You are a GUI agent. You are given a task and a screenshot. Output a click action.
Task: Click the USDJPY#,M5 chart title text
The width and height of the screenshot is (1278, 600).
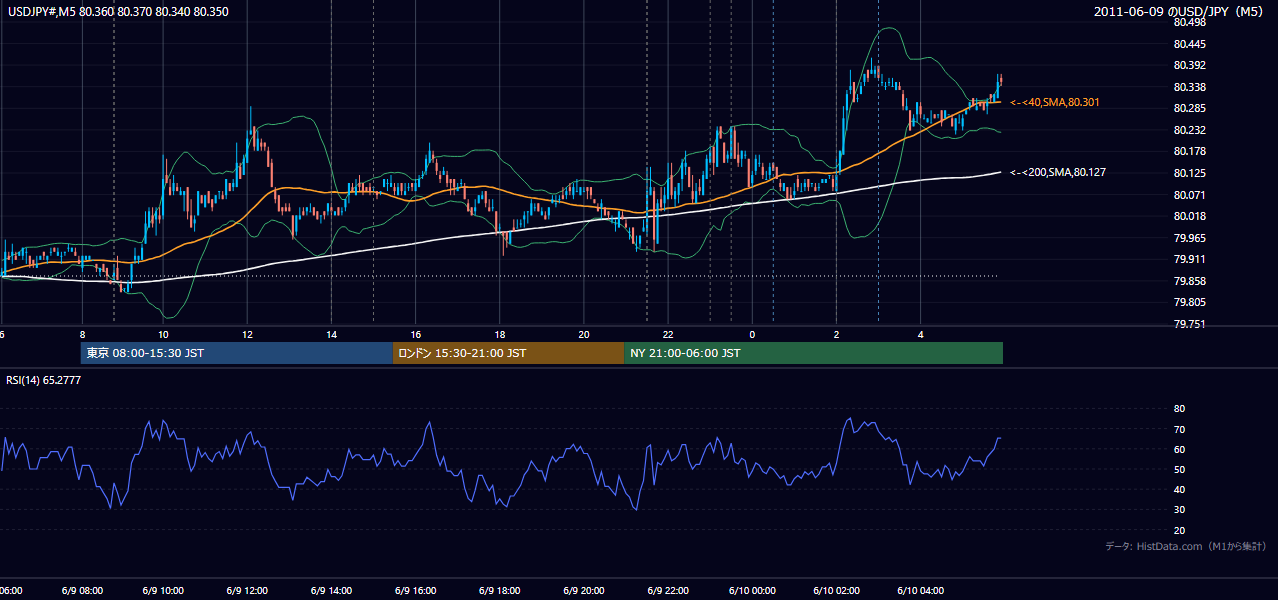click(118, 11)
